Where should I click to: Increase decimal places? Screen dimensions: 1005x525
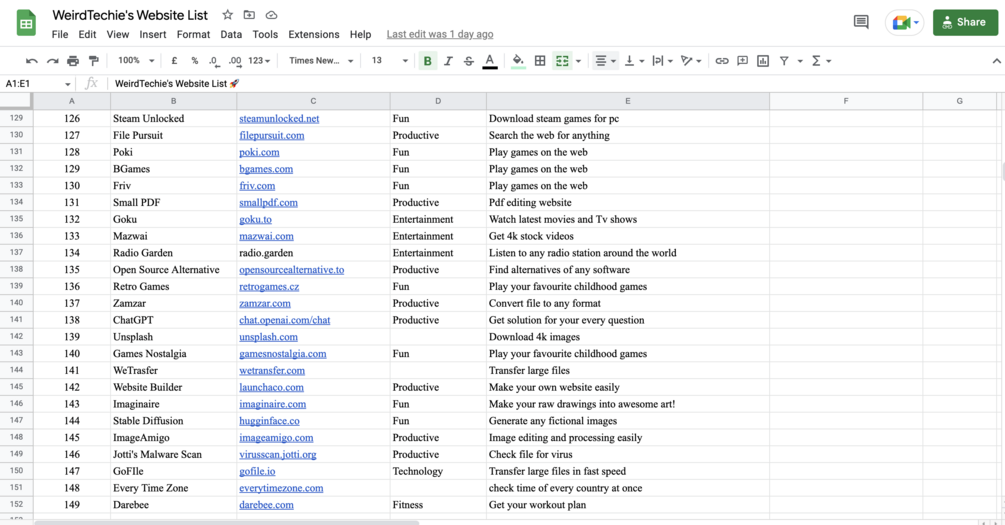pyautogui.click(x=235, y=61)
